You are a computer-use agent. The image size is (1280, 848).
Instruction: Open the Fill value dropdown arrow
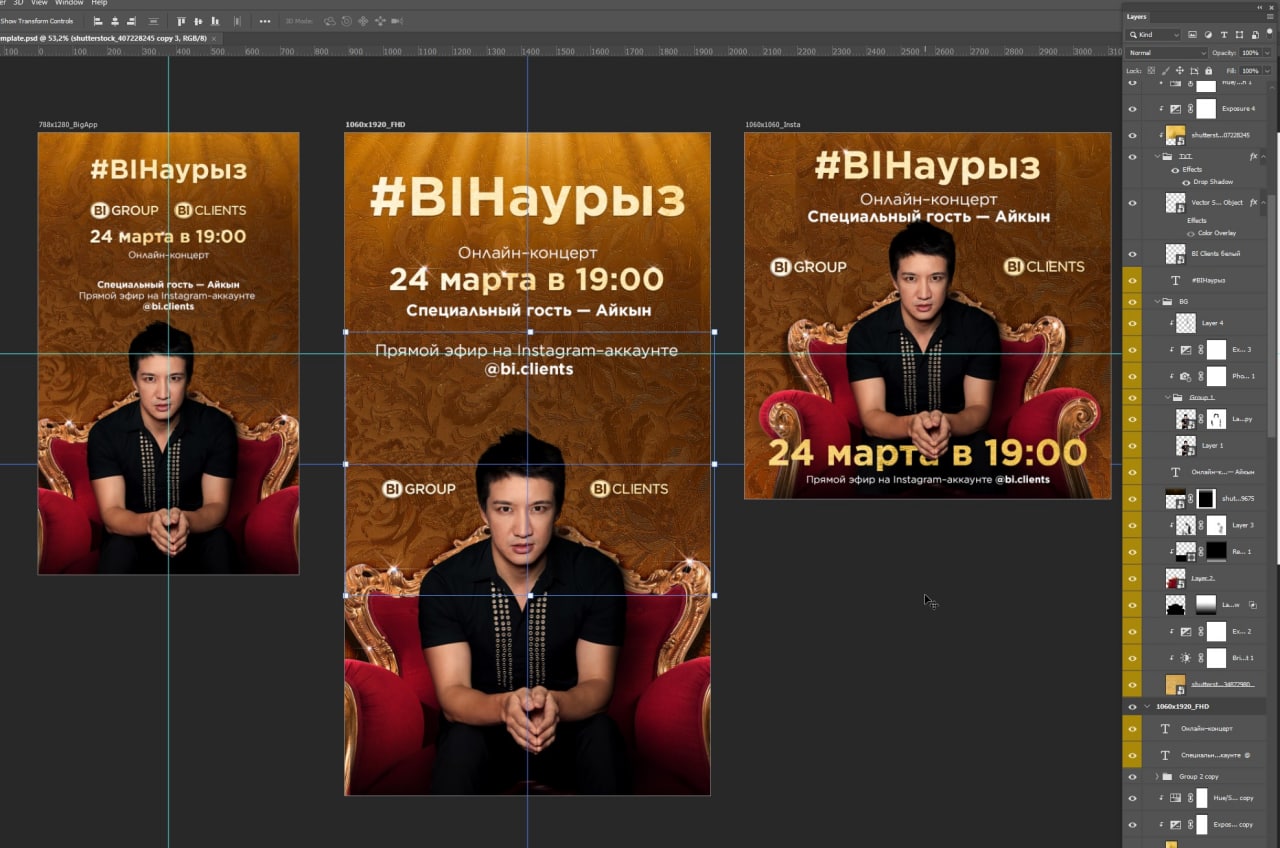tap(1265, 71)
